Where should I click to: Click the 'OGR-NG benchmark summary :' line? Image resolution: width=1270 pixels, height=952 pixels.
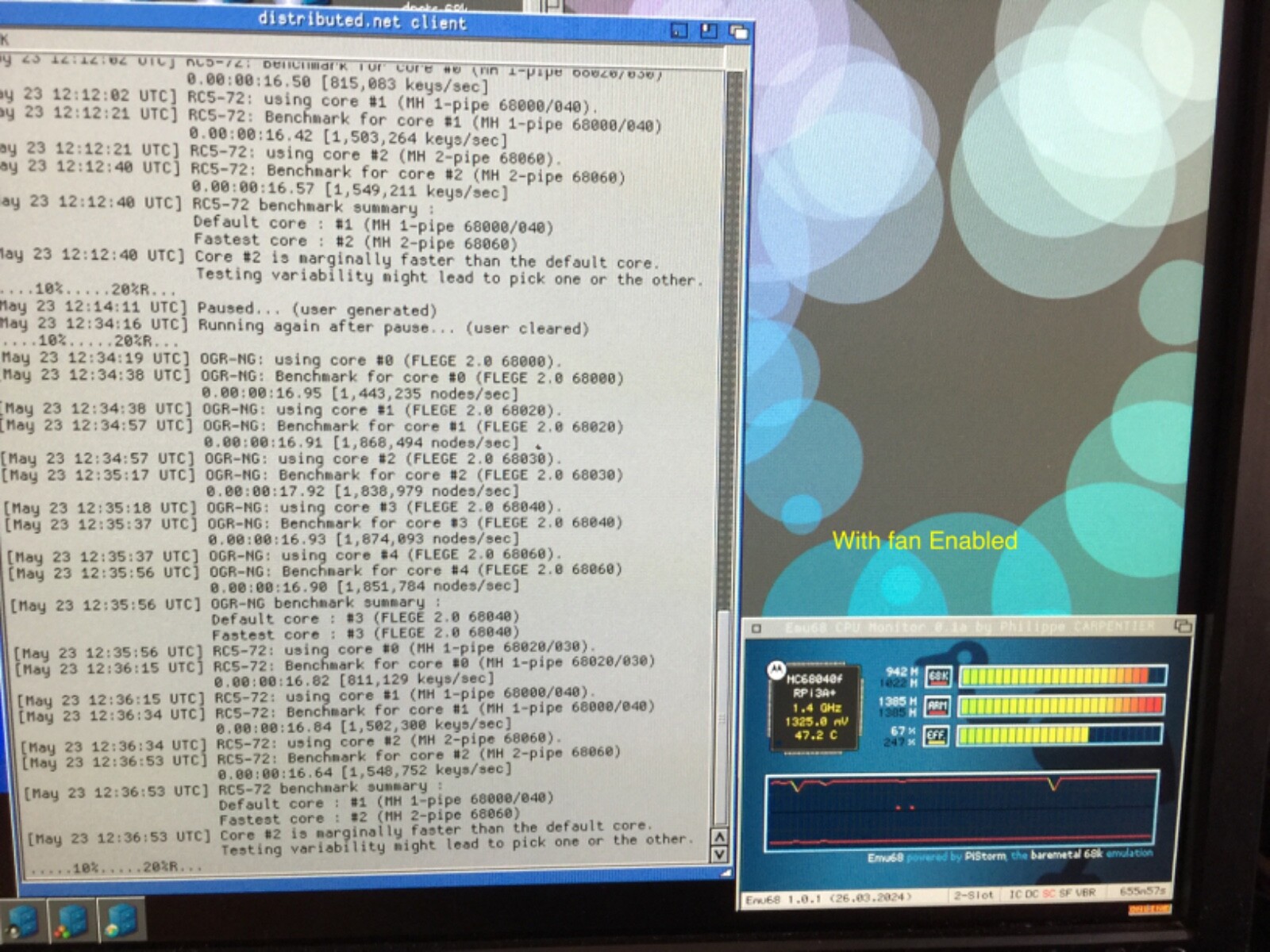click(325, 602)
